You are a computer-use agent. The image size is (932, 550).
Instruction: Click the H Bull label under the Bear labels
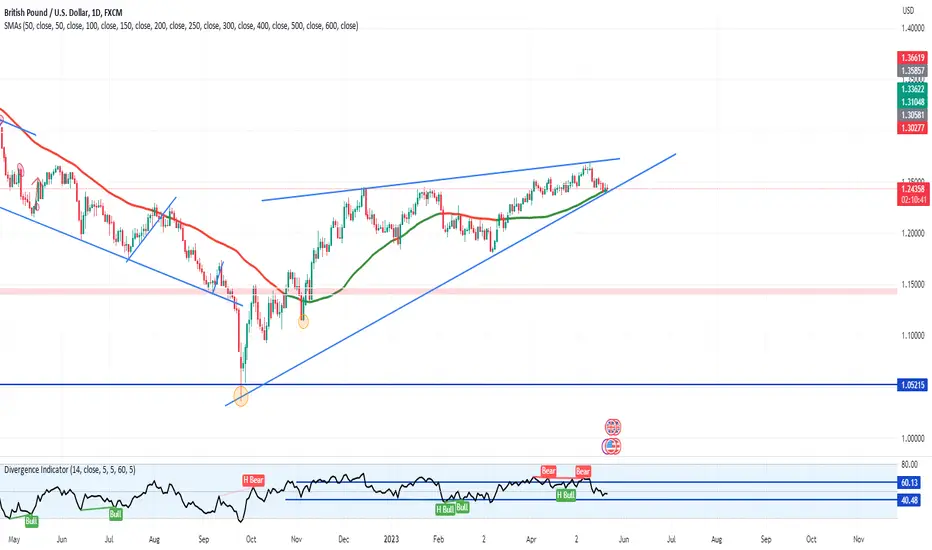[x=566, y=495]
